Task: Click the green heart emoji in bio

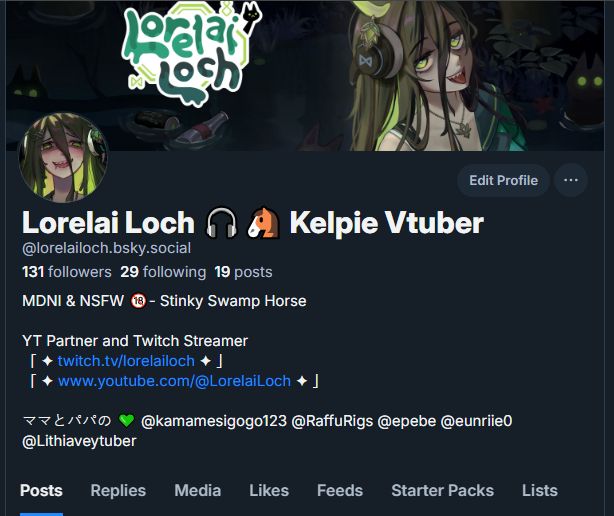Action: pos(126,421)
